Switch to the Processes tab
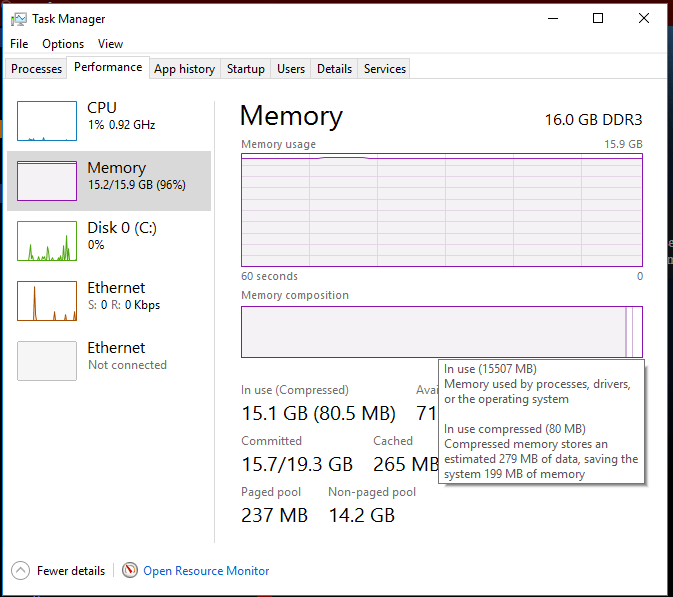Image resolution: width=673 pixels, height=597 pixels. [x=36, y=69]
